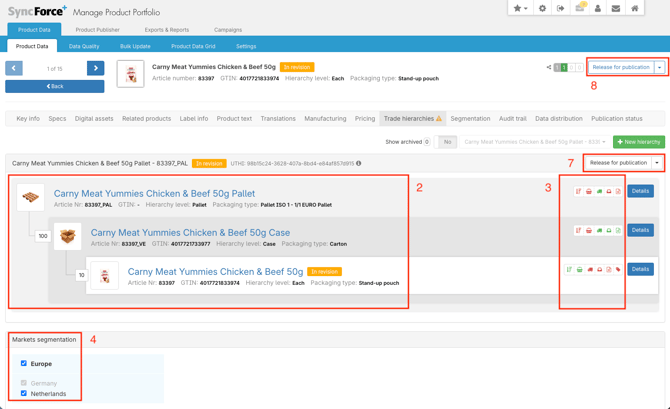Expand the top Release for publication dropdown arrow

click(x=659, y=68)
